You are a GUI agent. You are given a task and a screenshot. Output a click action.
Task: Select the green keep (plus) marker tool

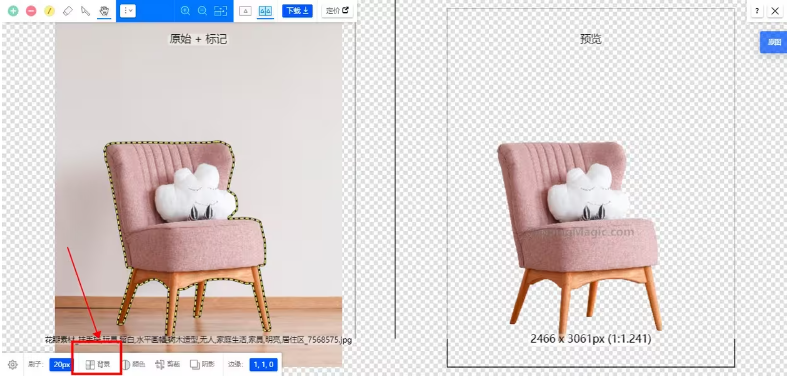[x=13, y=11]
